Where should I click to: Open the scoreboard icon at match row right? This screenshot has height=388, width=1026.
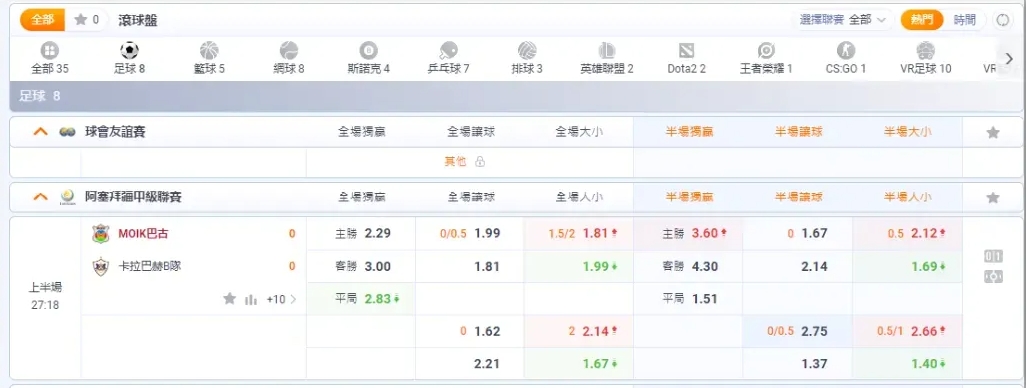[993, 256]
